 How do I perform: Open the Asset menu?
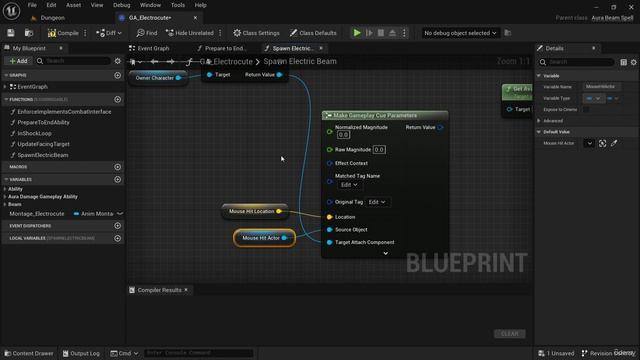coord(73,5)
